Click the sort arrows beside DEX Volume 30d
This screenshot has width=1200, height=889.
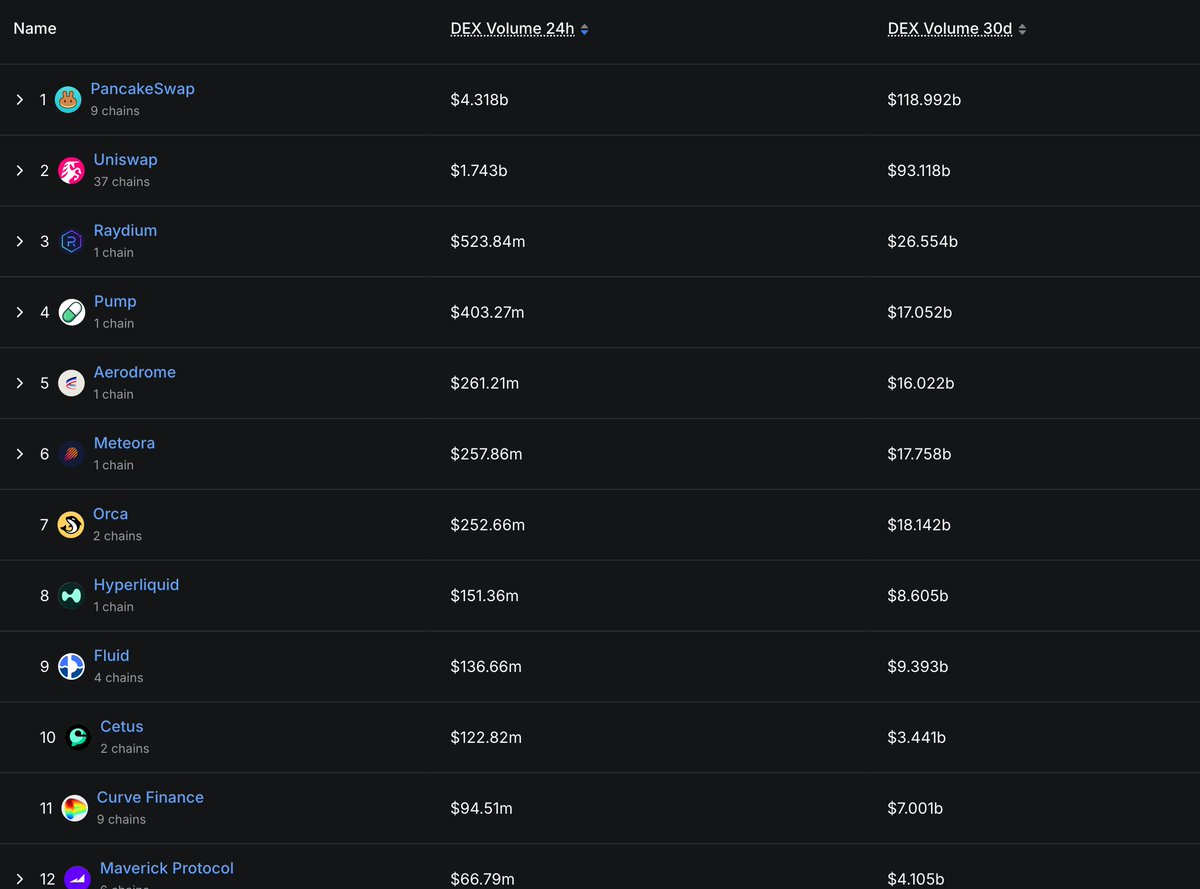[1022, 30]
